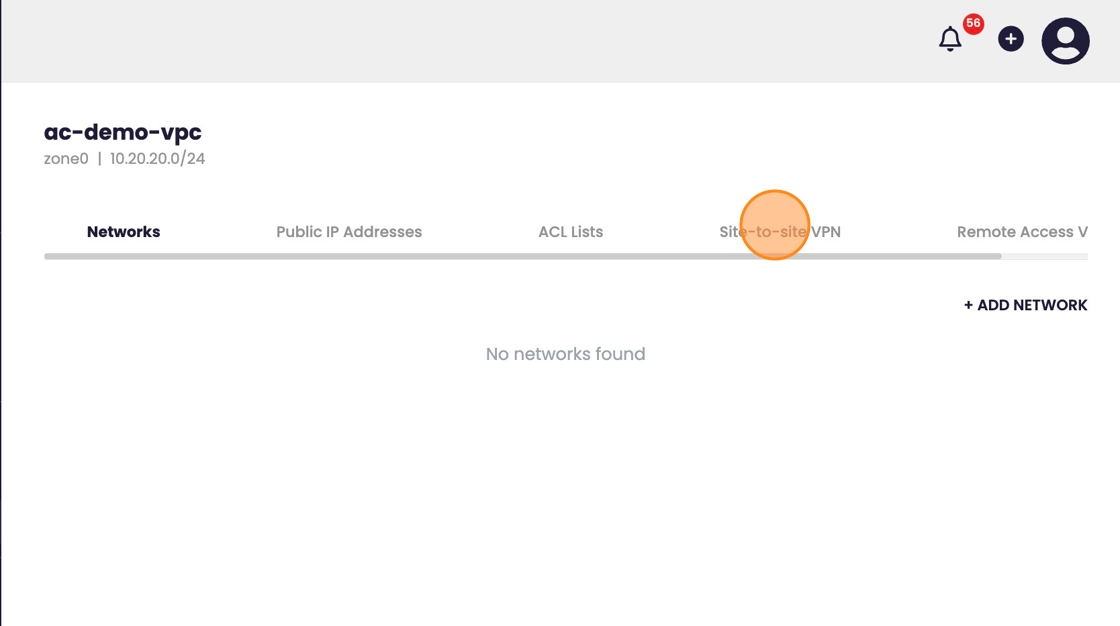Select the ACL Lists tab
Viewport: 1120px width, 626px height.
pyautogui.click(x=570, y=232)
